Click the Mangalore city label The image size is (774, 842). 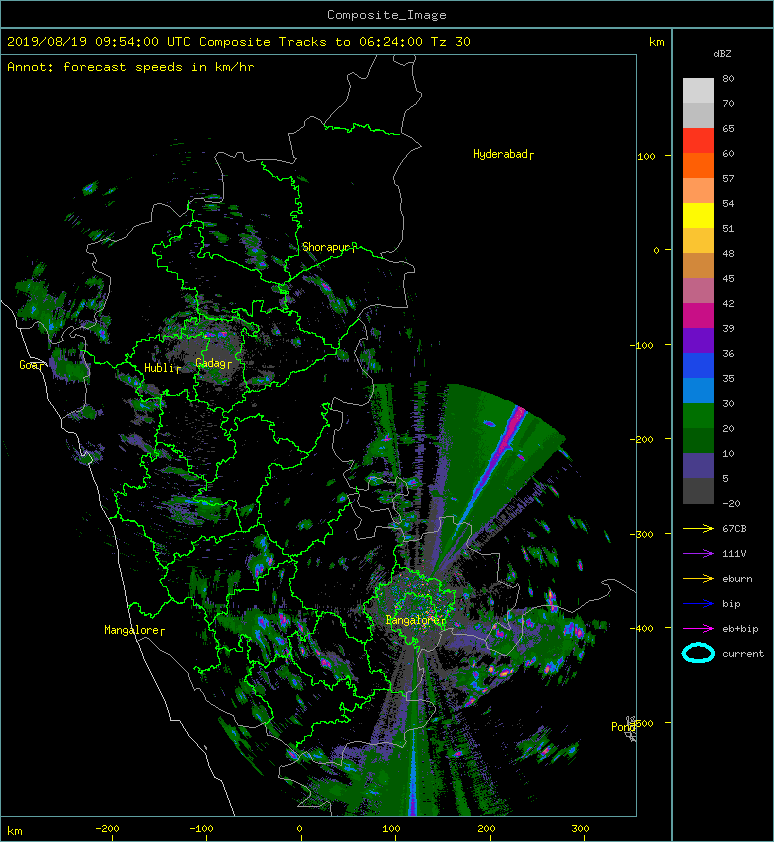click(x=132, y=630)
